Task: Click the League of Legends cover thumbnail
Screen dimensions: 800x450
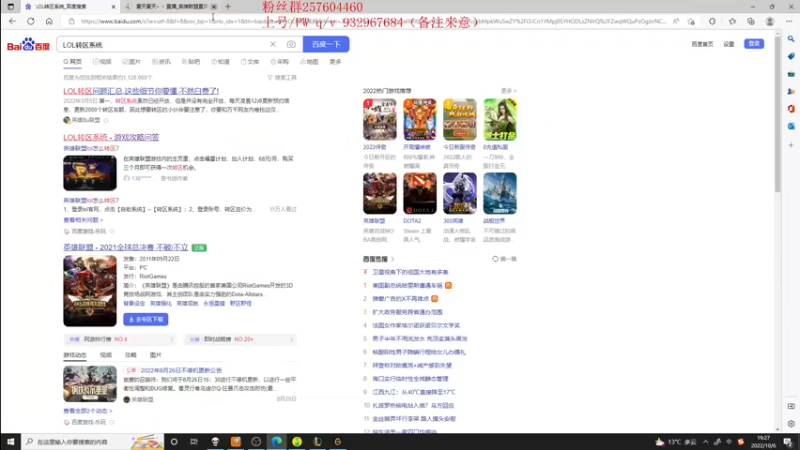Action: pyautogui.click(x=90, y=291)
